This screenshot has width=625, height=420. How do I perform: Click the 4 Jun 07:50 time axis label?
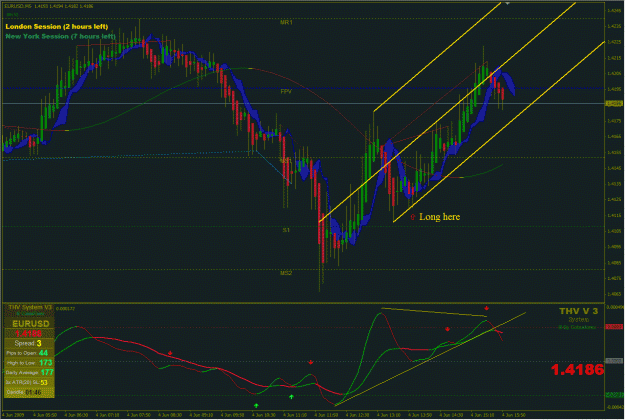(x=138, y=415)
